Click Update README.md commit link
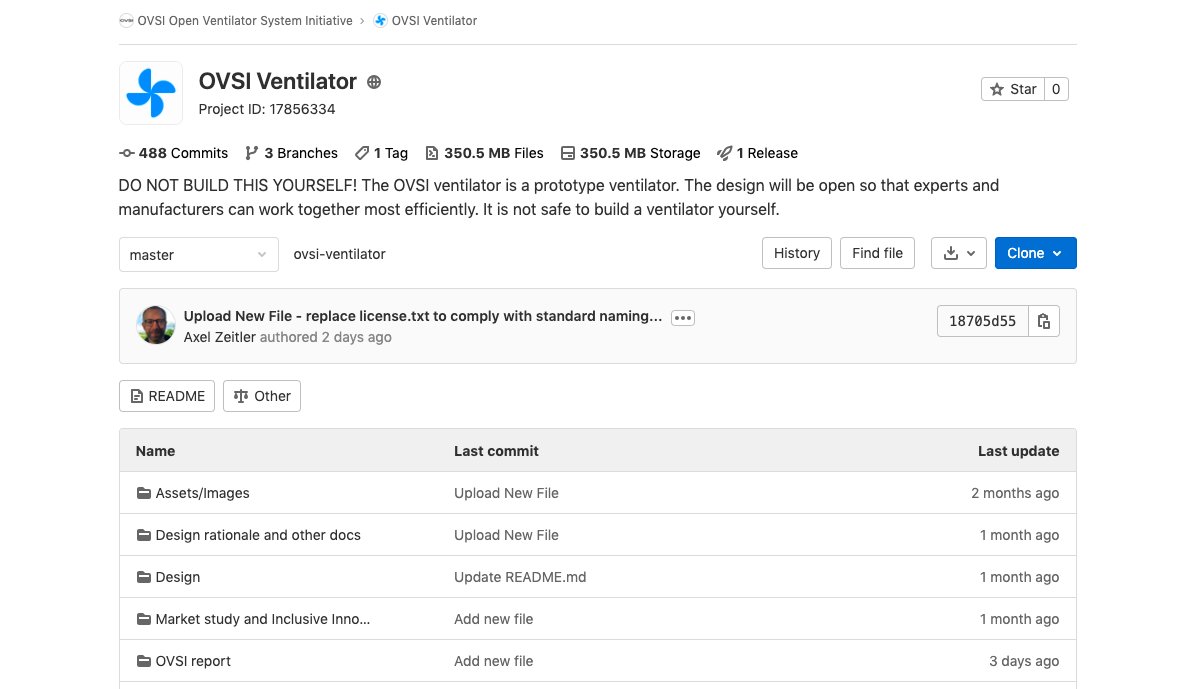Image resolution: width=1192 pixels, height=689 pixels. 520,577
